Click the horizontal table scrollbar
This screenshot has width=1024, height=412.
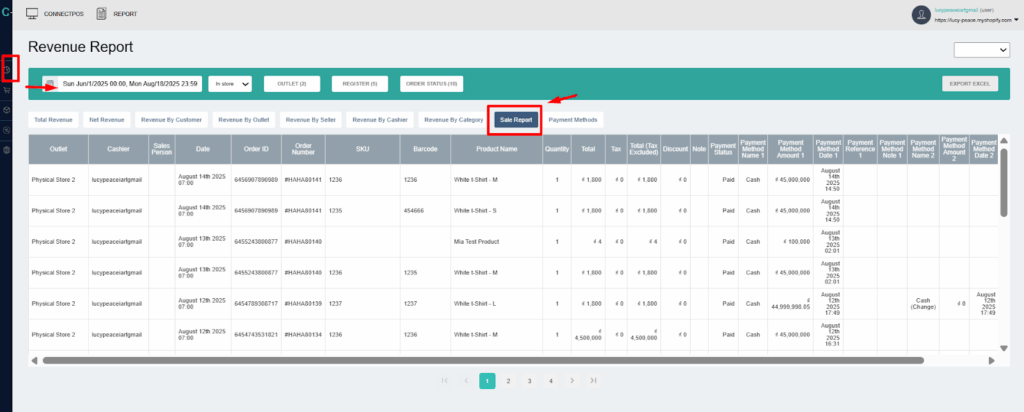pyautogui.click(x=500, y=360)
